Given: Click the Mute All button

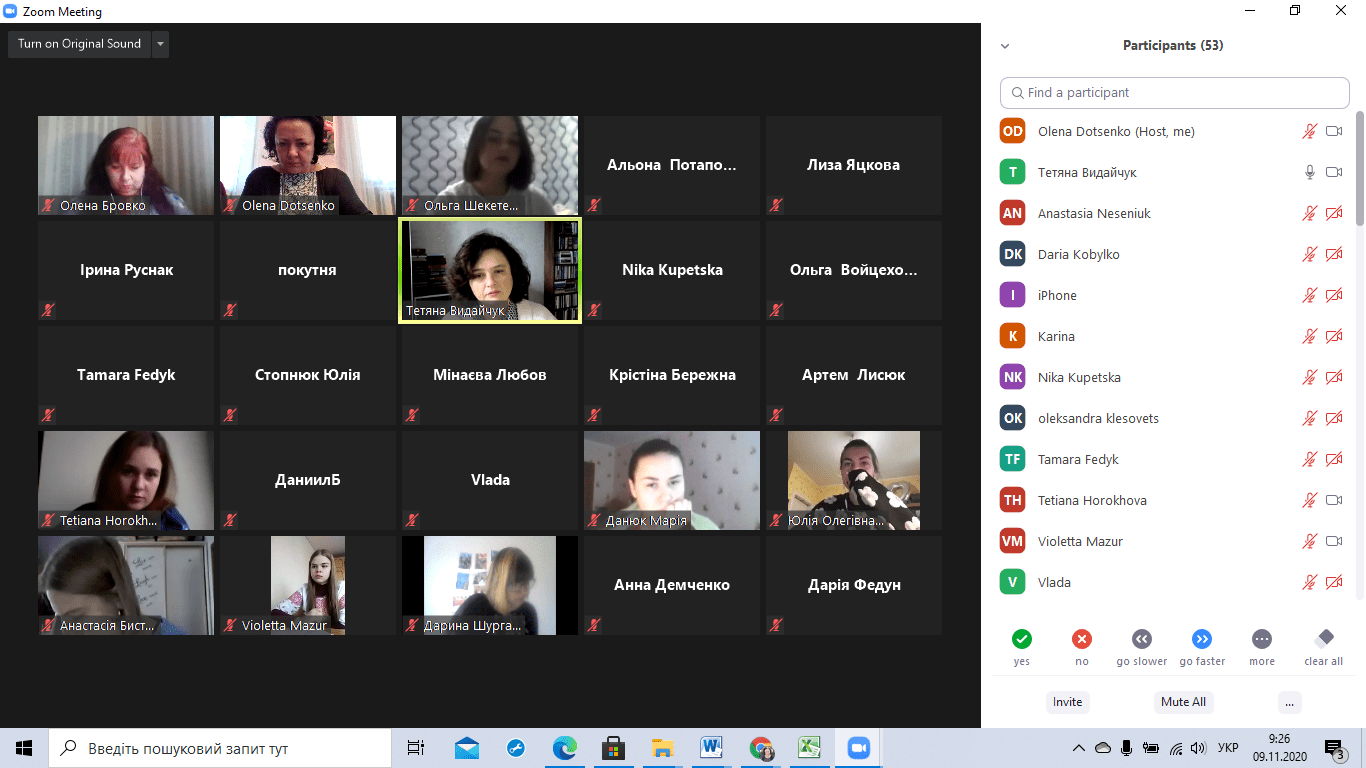Looking at the screenshot, I should tap(1183, 702).
